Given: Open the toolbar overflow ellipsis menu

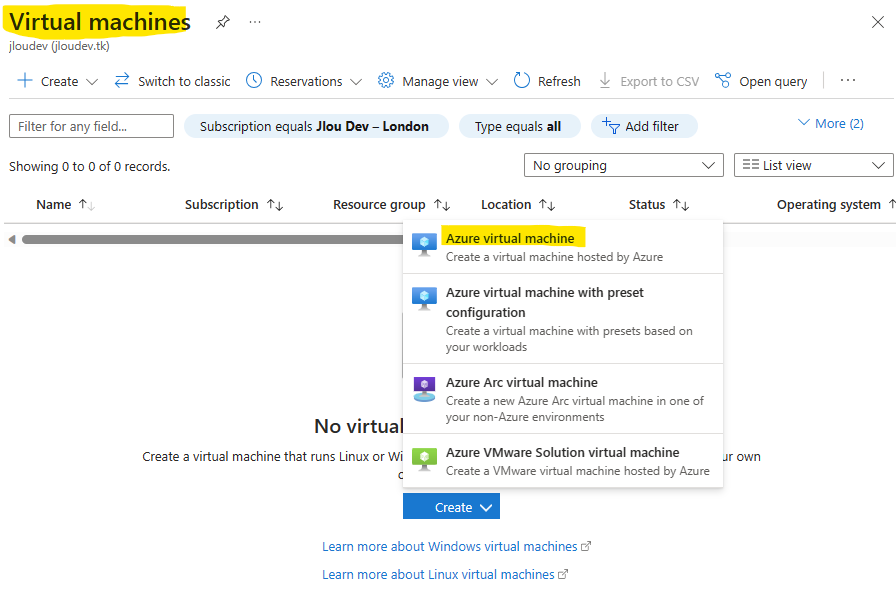Looking at the screenshot, I should 848,81.
